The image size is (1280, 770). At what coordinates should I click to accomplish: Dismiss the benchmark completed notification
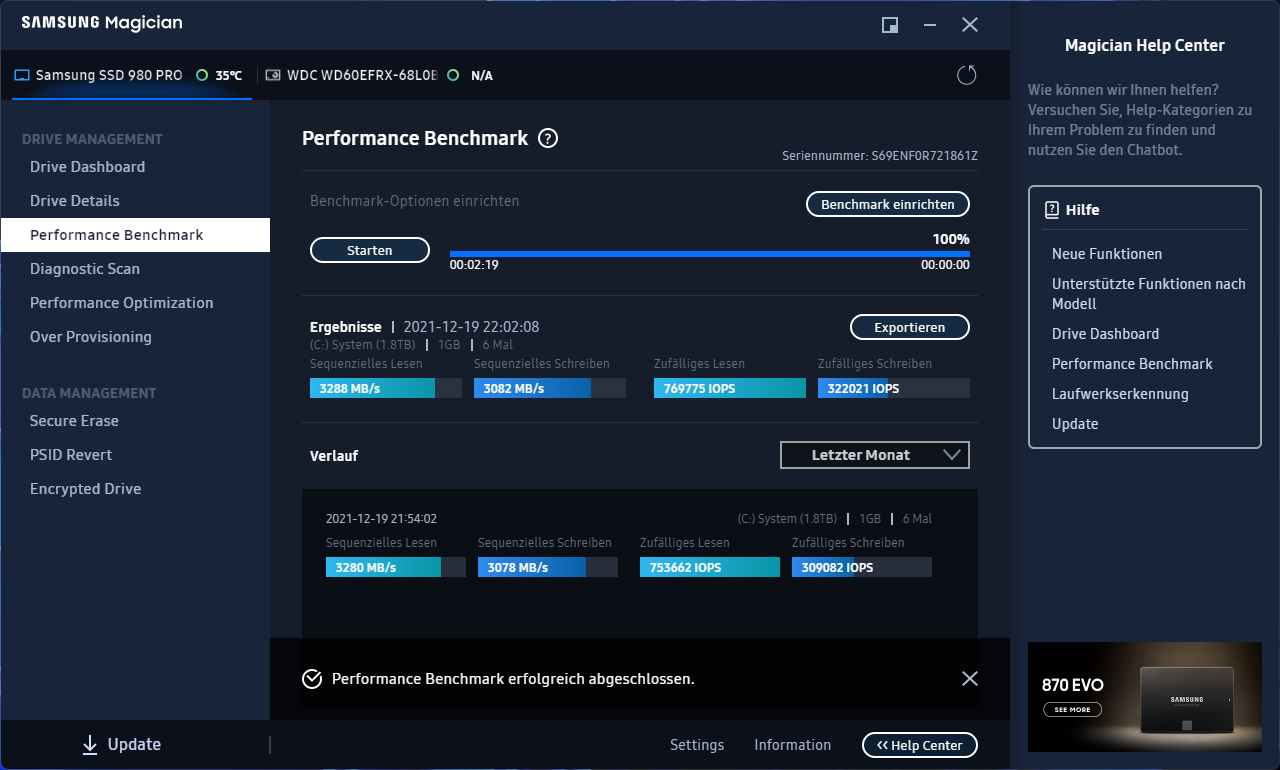(969, 678)
